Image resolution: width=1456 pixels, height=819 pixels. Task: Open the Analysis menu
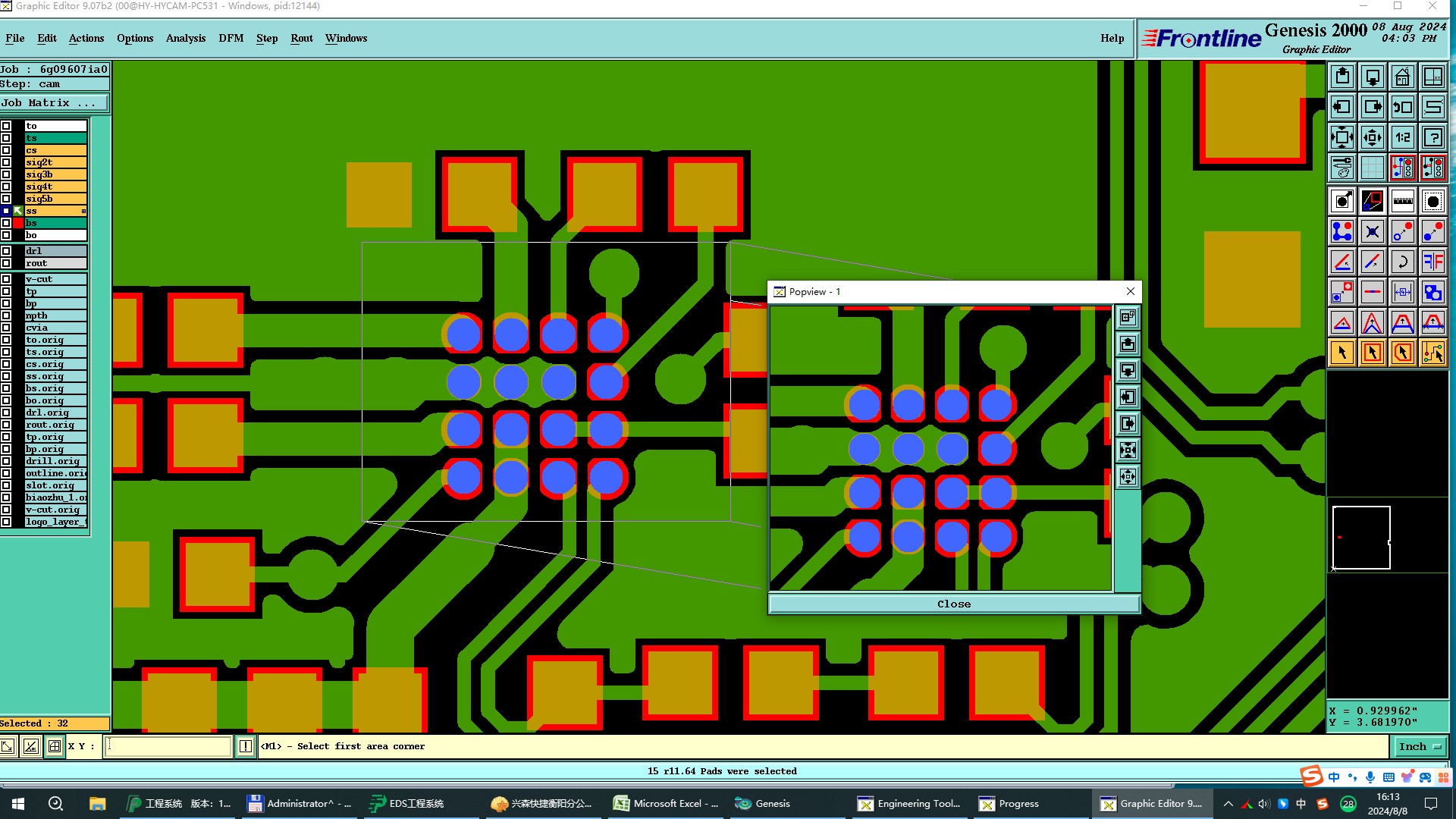point(185,38)
